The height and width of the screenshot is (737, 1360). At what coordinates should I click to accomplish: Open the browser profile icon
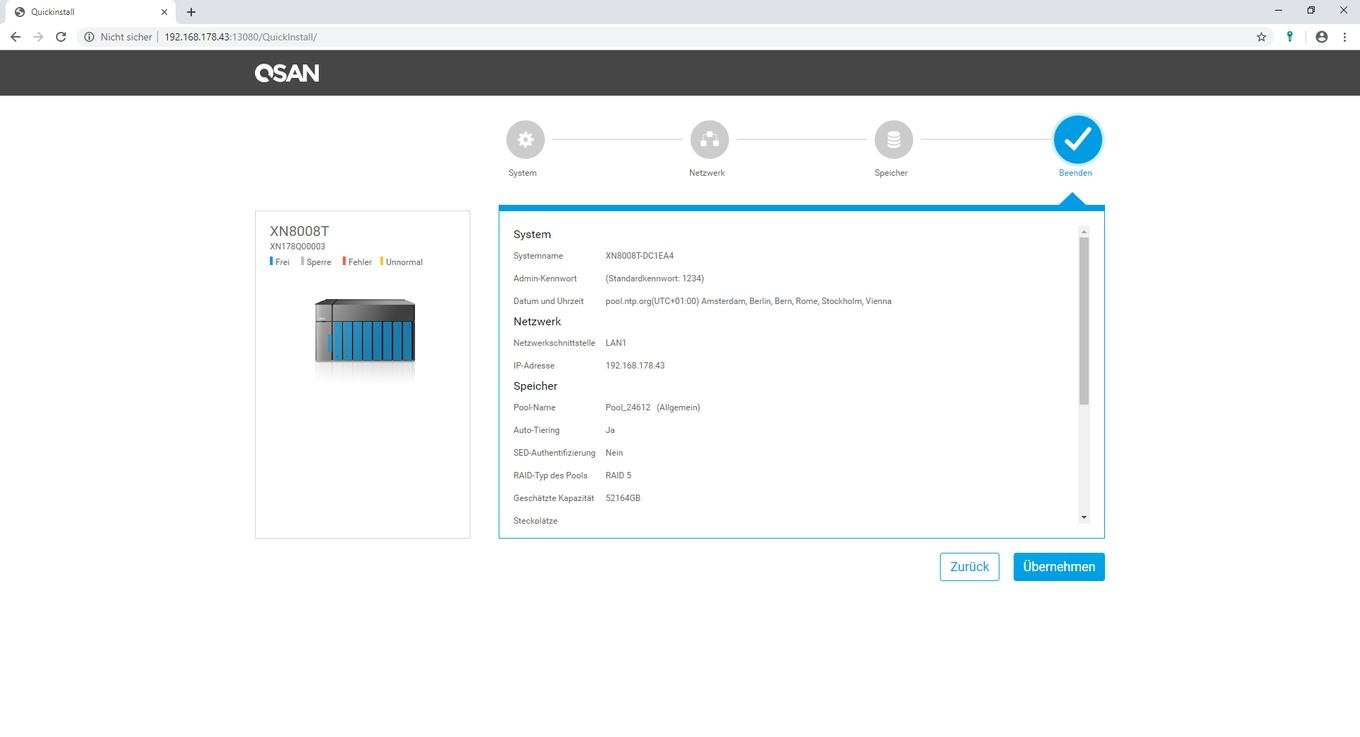click(1321, 37)
